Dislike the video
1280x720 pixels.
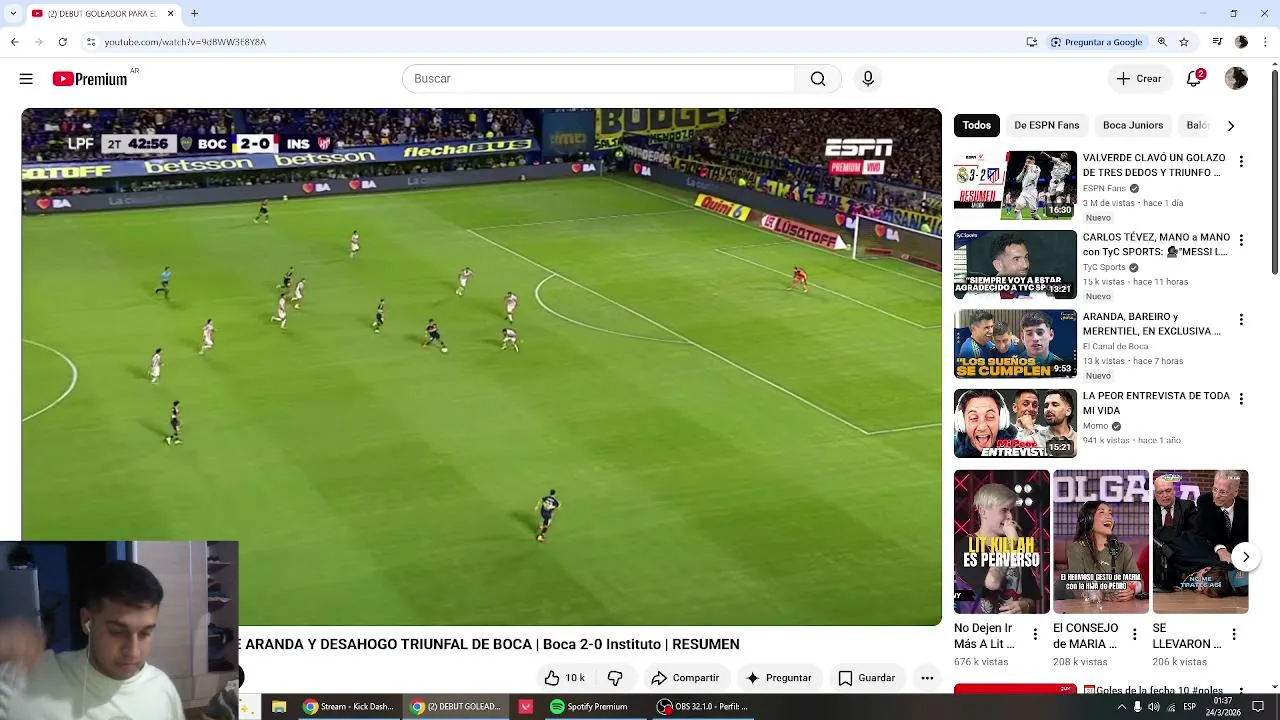pos(615,678)
